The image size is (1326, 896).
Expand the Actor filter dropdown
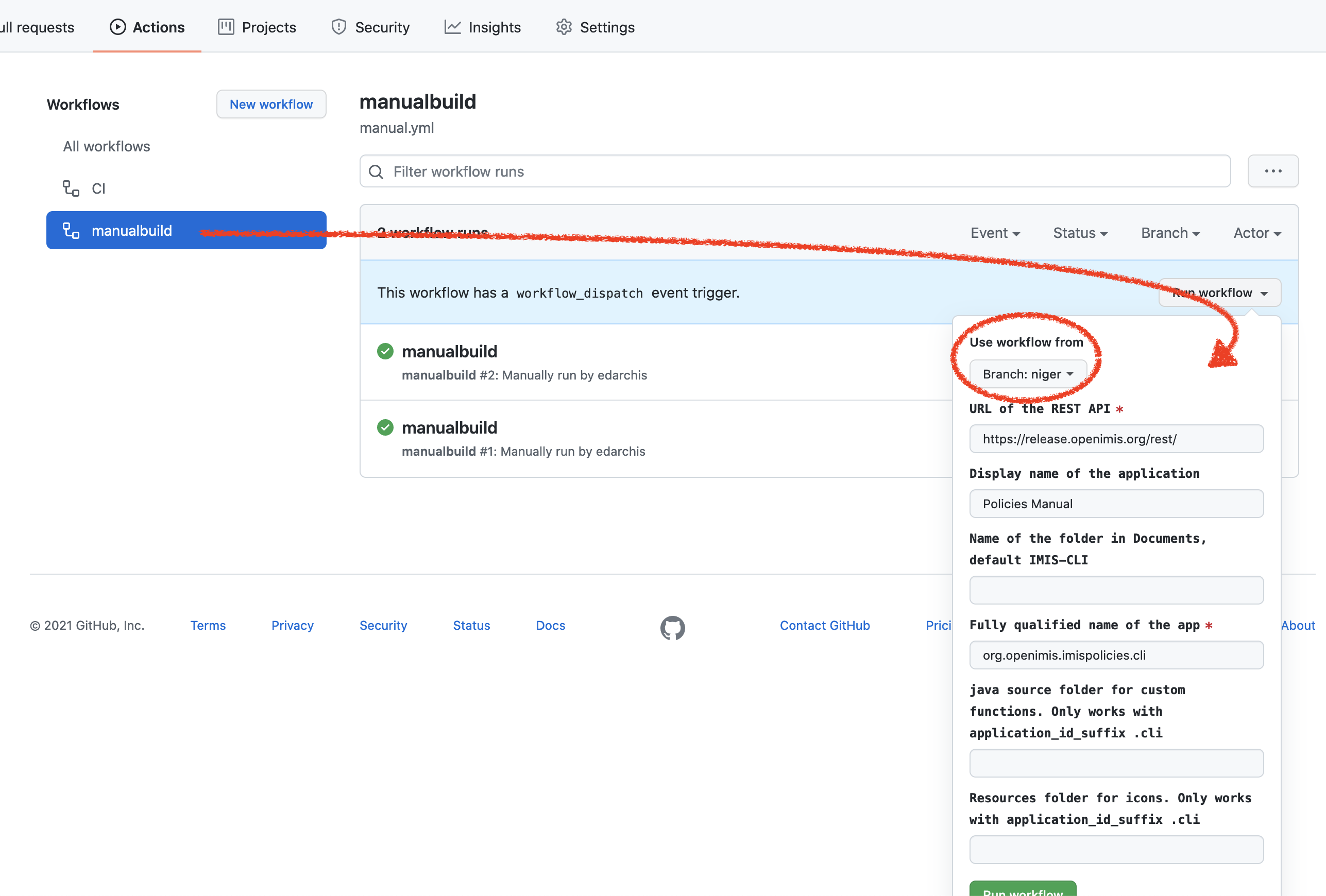click(1256, 233)
